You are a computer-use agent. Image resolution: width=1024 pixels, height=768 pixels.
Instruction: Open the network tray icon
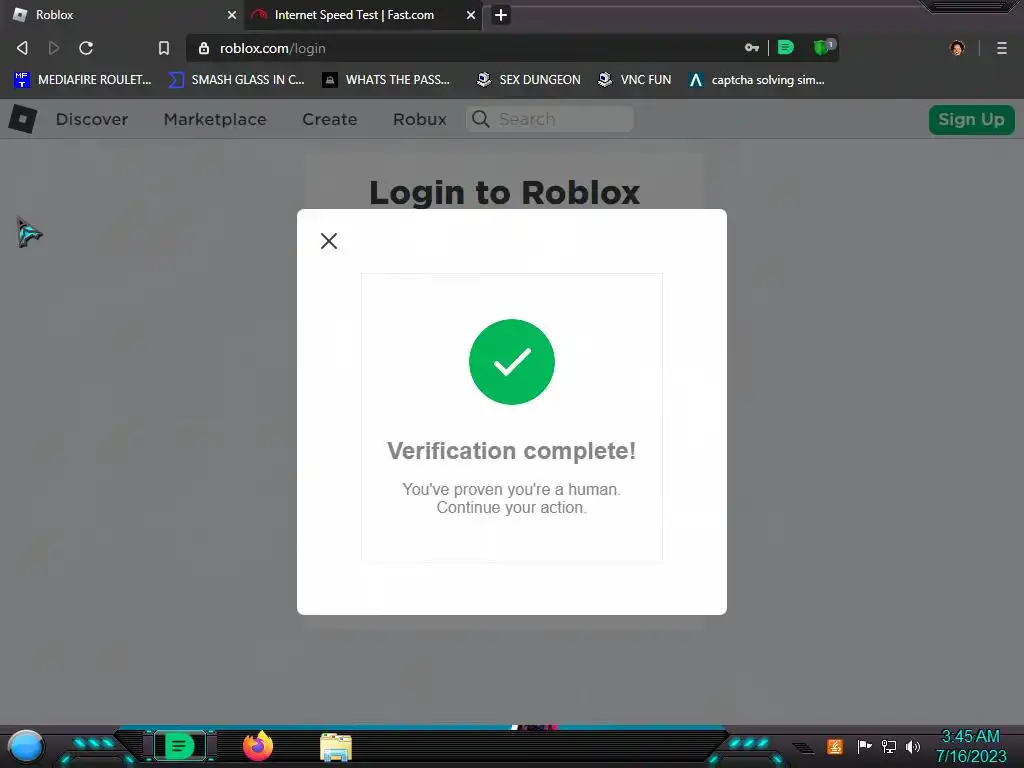coord(888,746)
